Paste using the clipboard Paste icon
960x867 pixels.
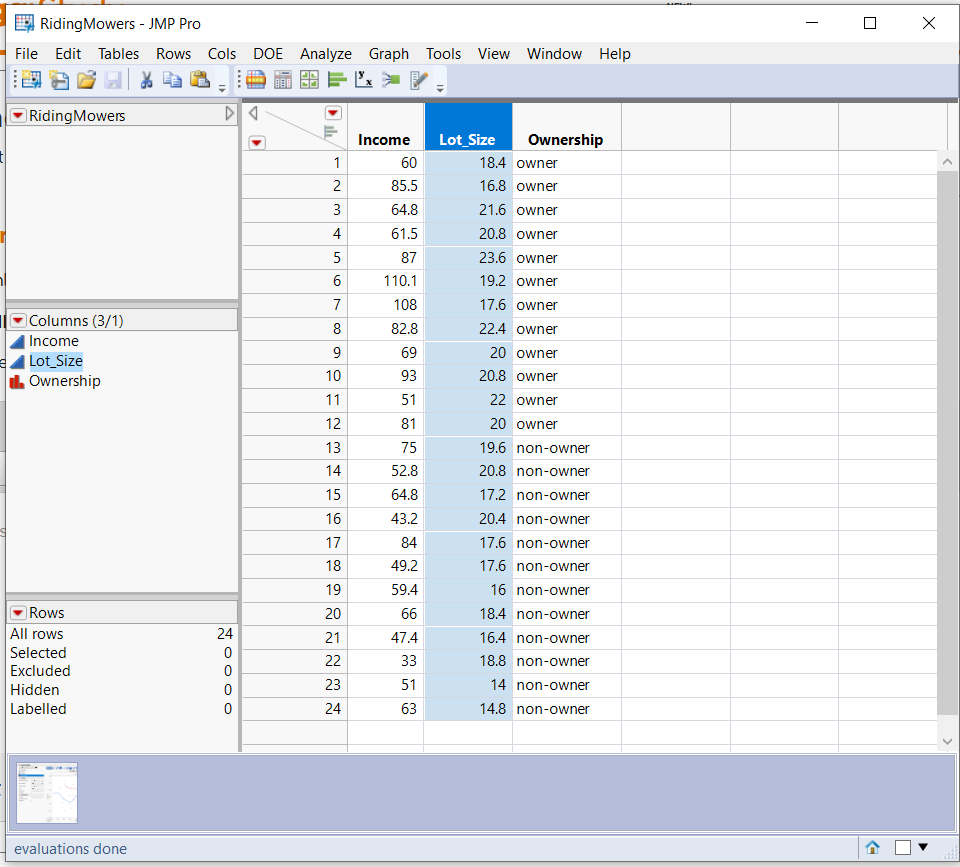(x=202, y=79)
